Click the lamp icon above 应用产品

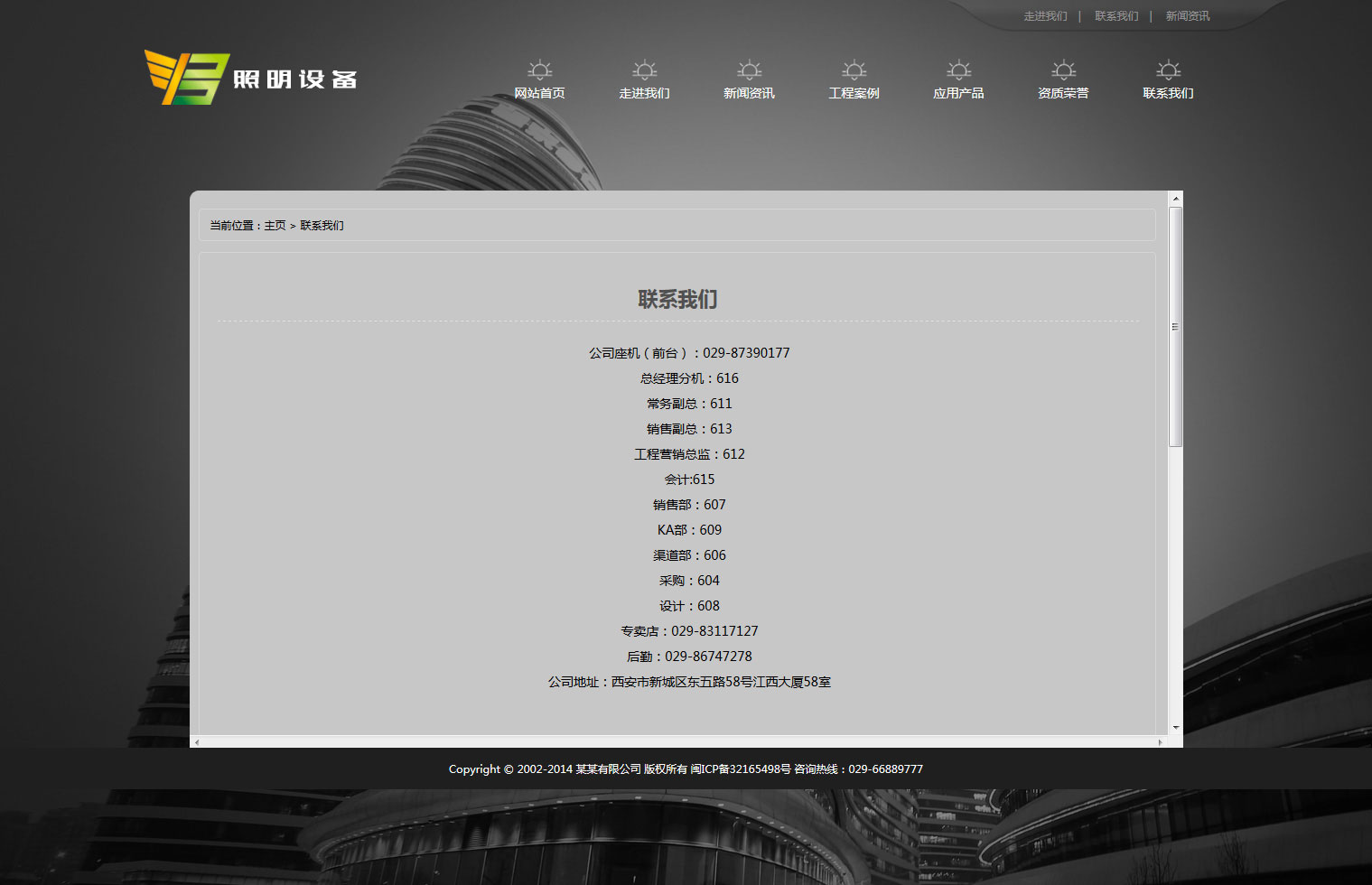(958, 70)
